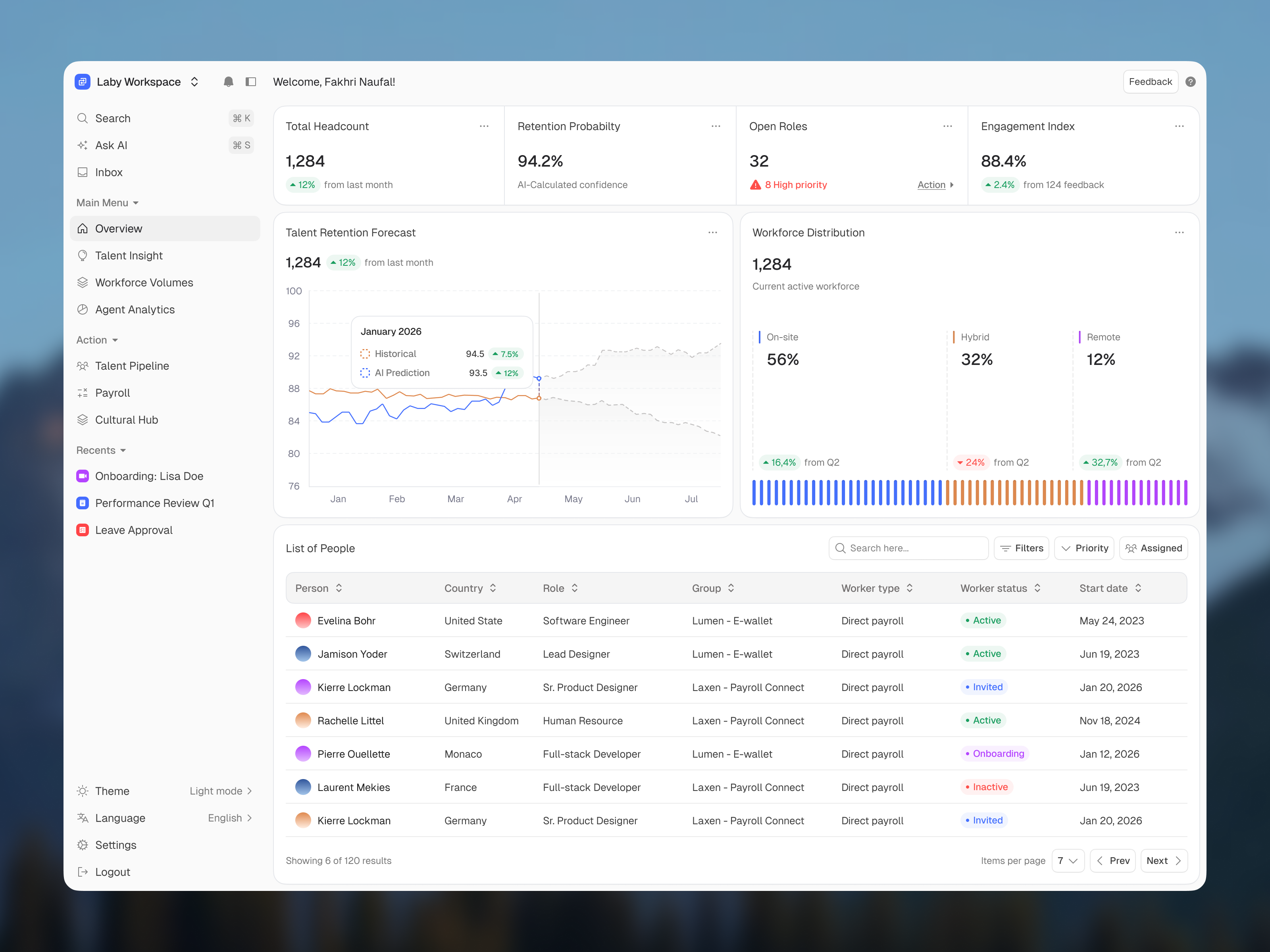The image size is (1270, 952).
Task: Click the Search here field in List of People
Action: 908,548
